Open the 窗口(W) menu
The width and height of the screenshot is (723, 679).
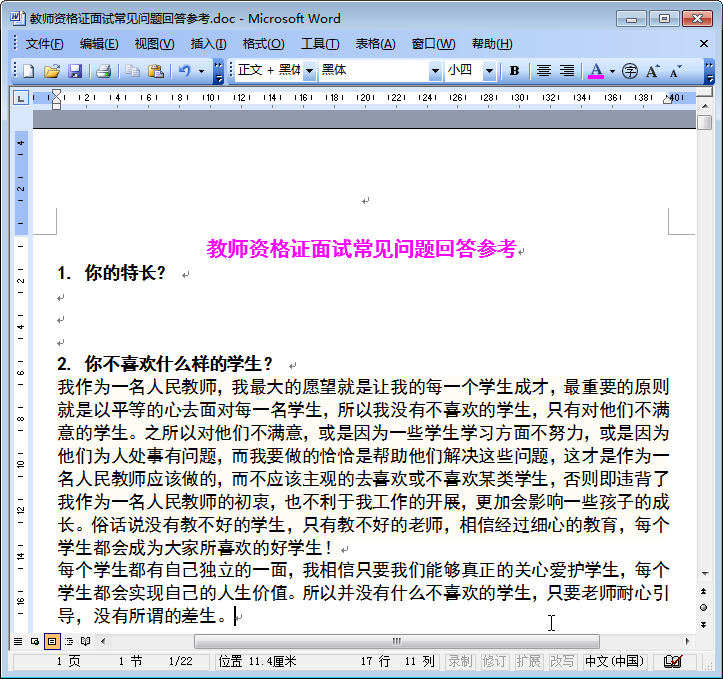[433, 44]
